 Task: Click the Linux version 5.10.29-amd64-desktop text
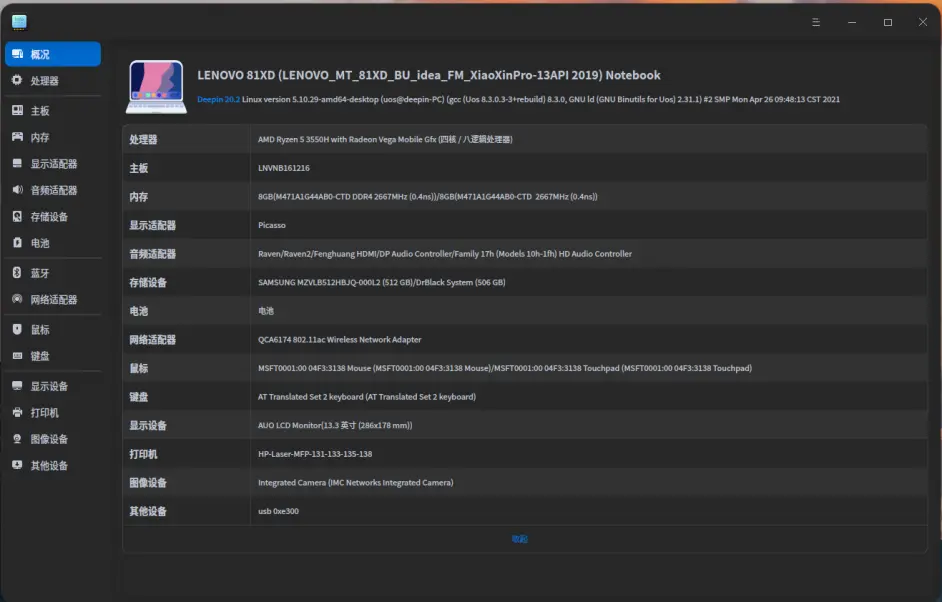pos(541,99)
